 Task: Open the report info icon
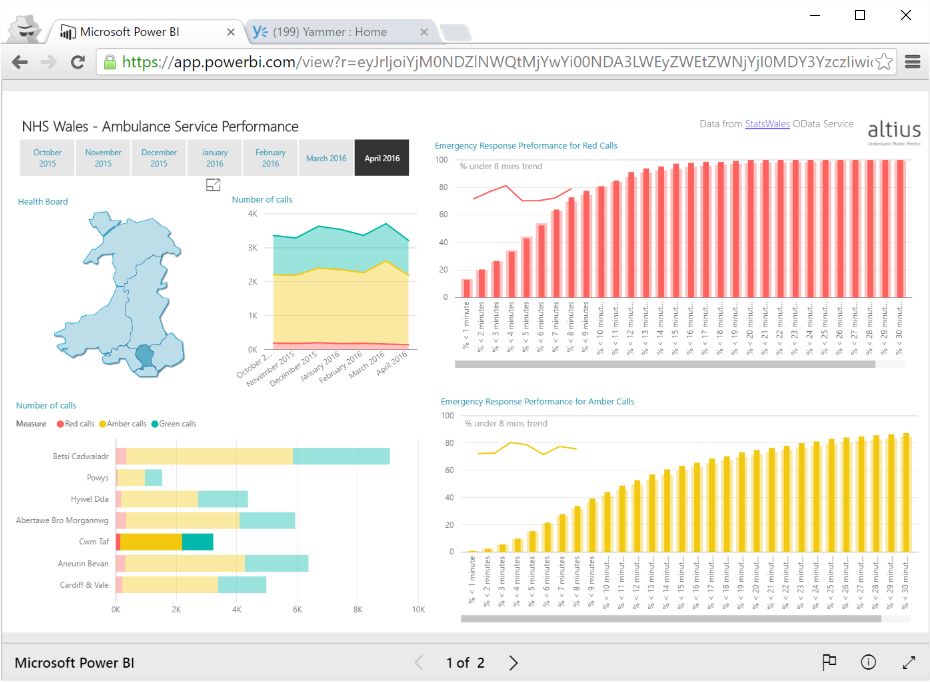pos(868,662)
